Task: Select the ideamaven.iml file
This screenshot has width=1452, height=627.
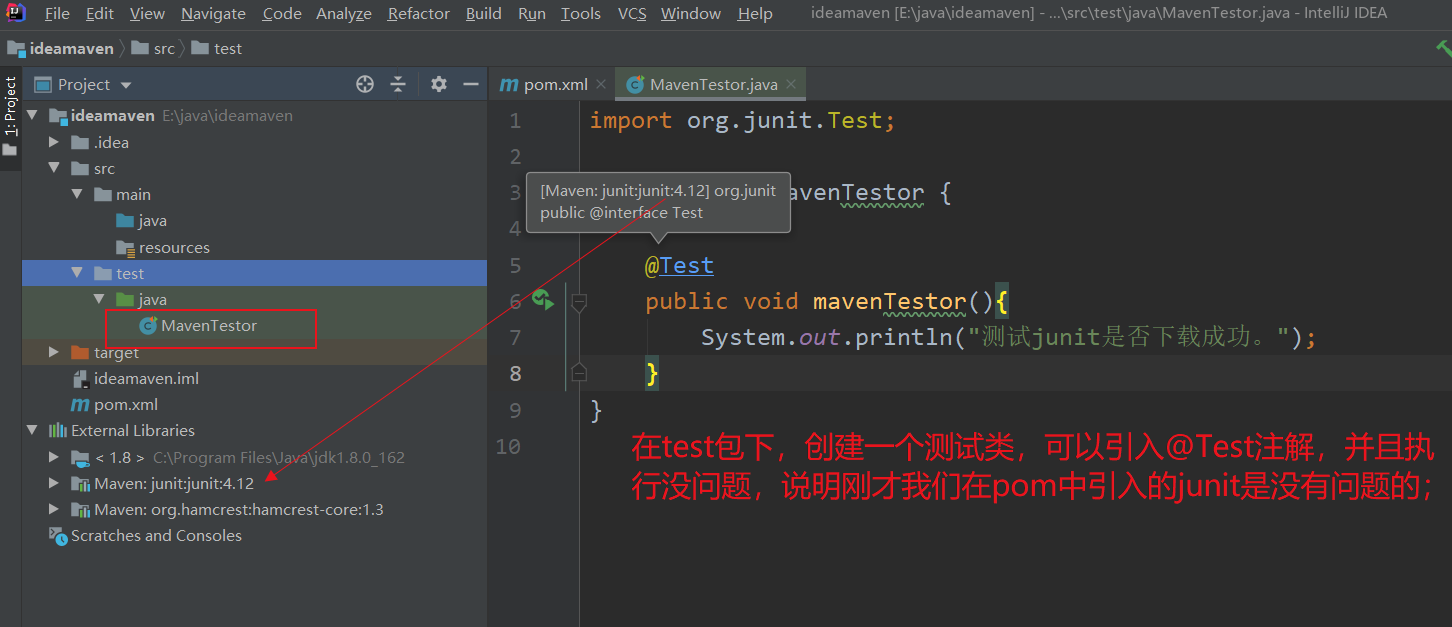Action: tap(135, 378)
